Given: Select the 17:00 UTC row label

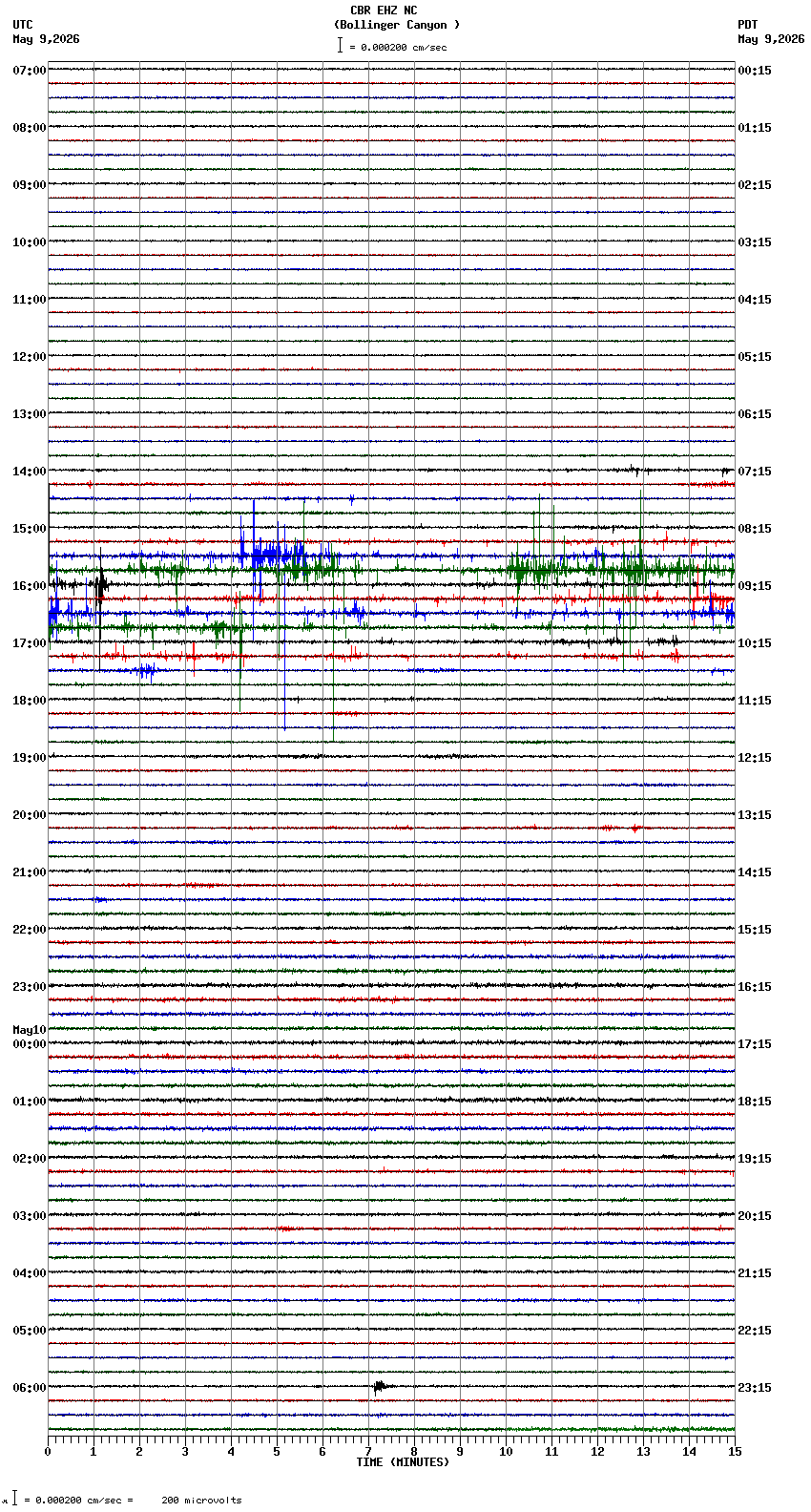Looking at the screenshot, I should pyautogui.click(x=30, y=643).
